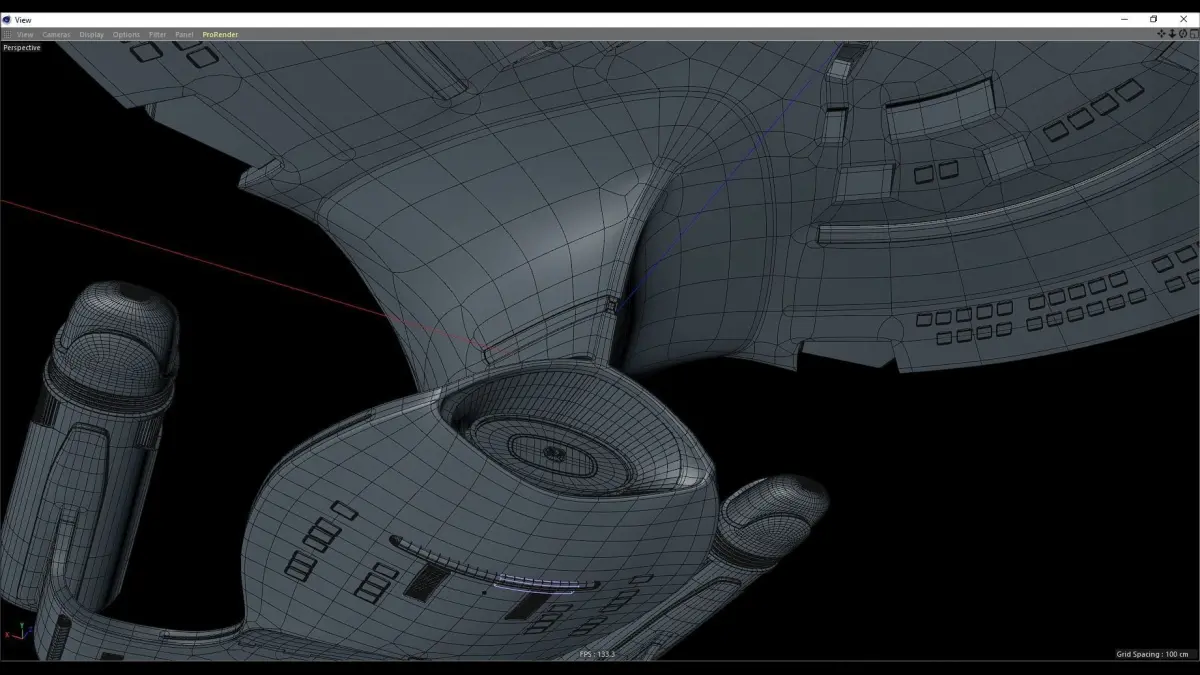The image size is (1200, 675).
Task: Open the View menu
Action: pyautogui.click(x=25, y=35)
